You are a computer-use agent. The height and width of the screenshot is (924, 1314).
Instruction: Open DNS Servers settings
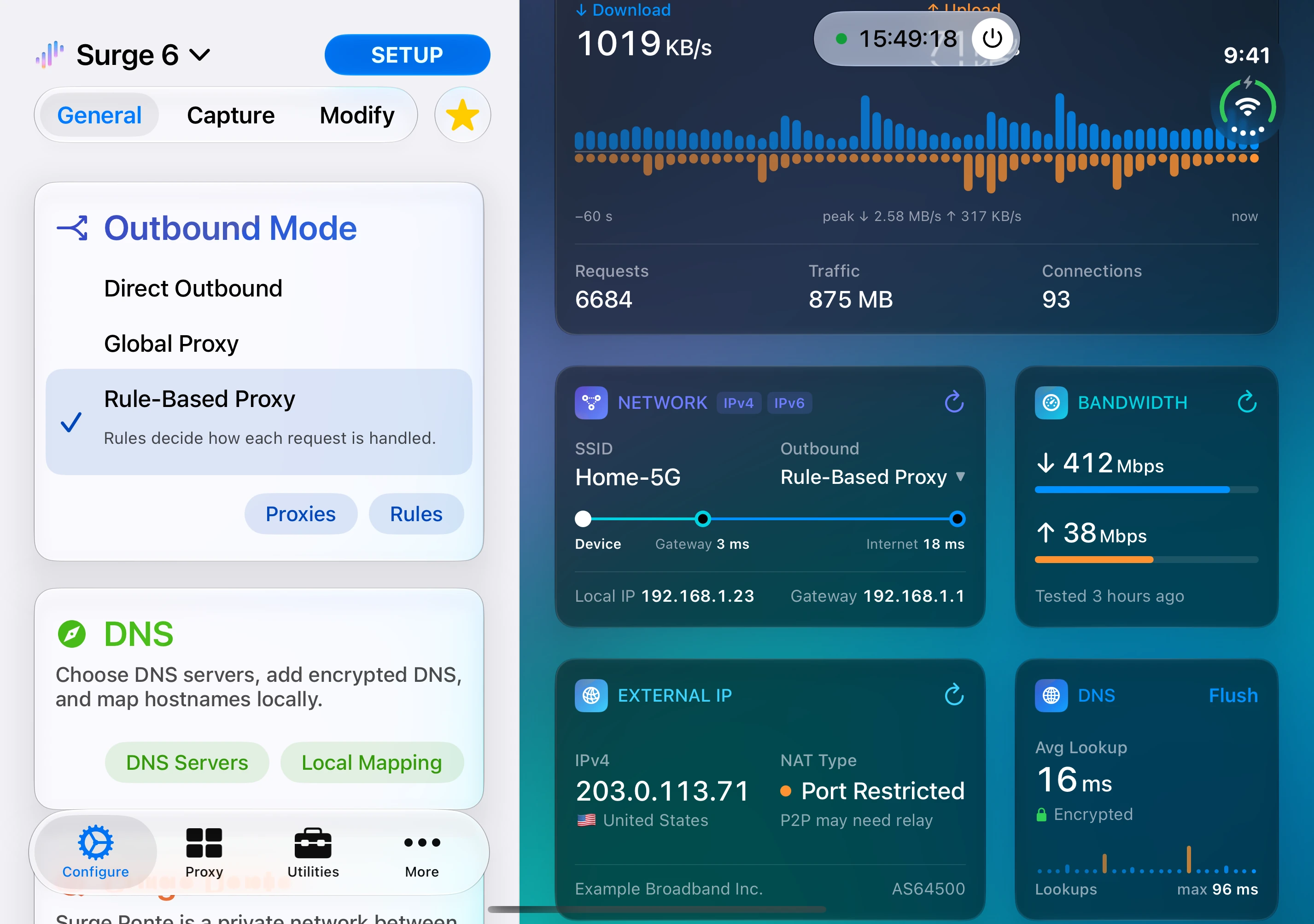(187, 763)
